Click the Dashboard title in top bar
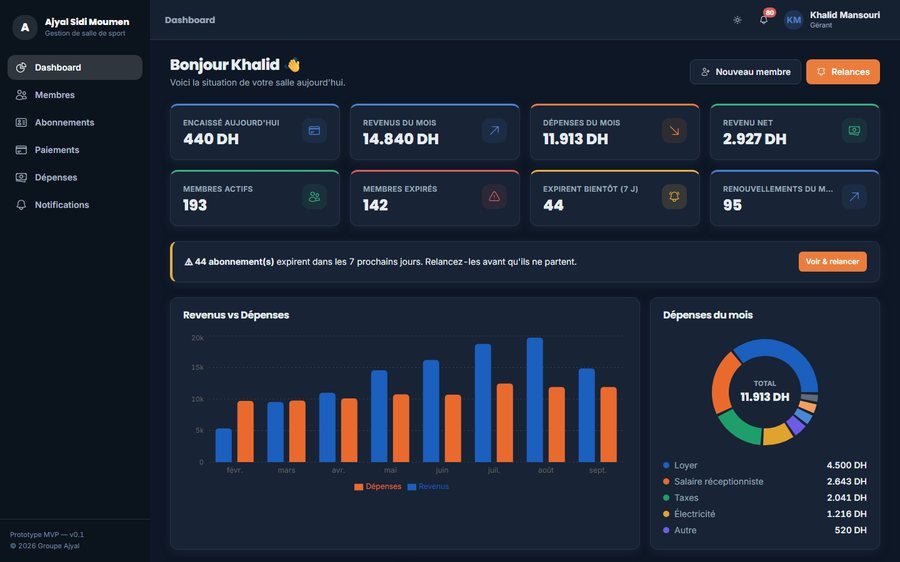 coord(190,20)
